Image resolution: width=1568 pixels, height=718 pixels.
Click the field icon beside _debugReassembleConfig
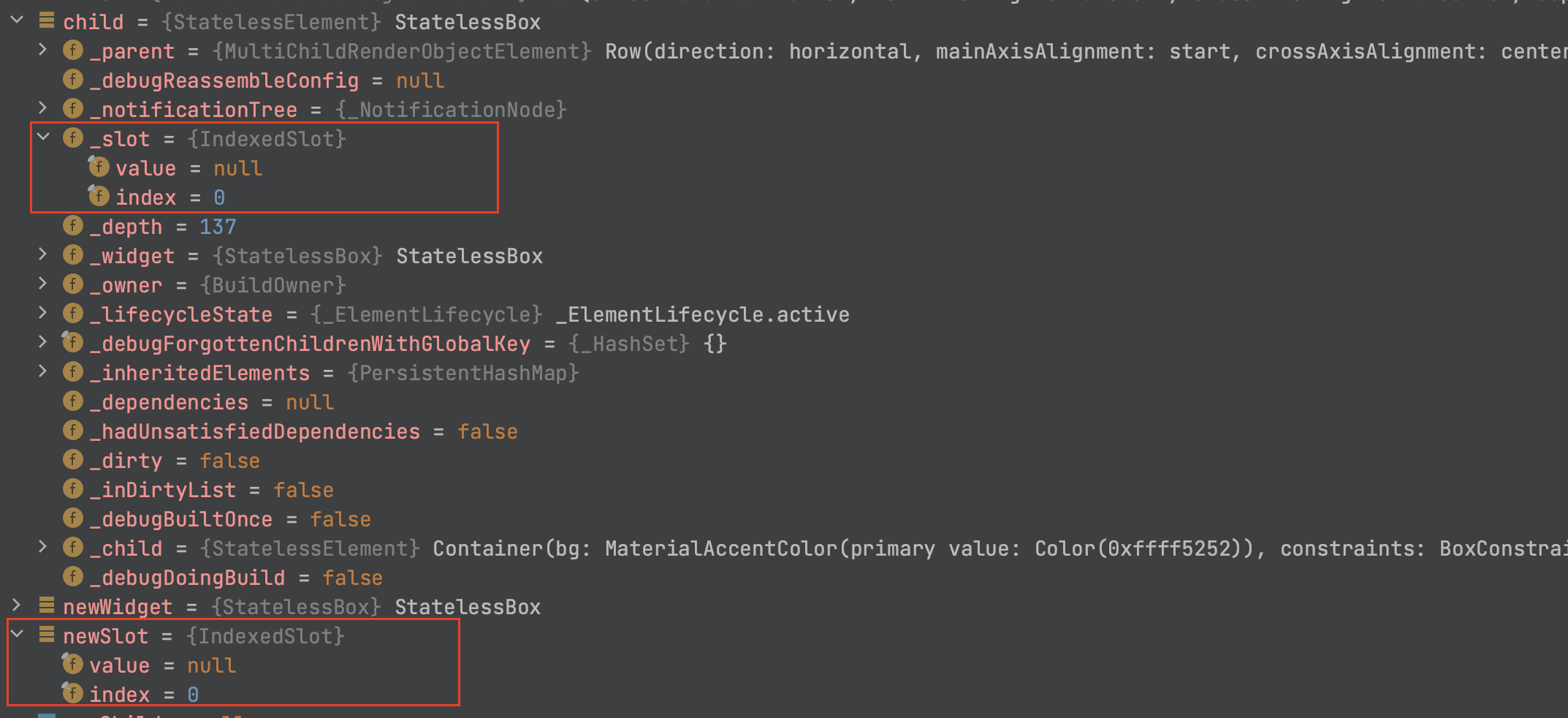pos(73,80)
